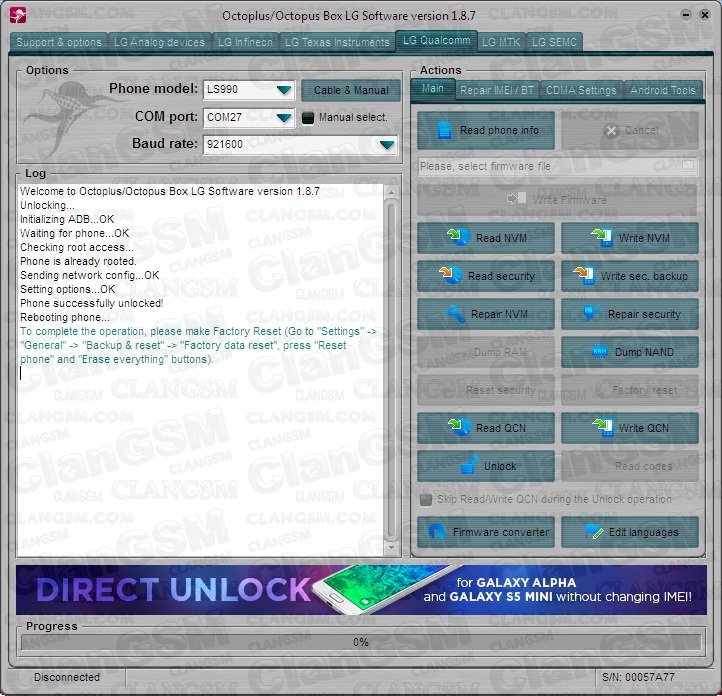Select the Main actions tab
This screenshot has width=722, height=696.
point(432,89)
